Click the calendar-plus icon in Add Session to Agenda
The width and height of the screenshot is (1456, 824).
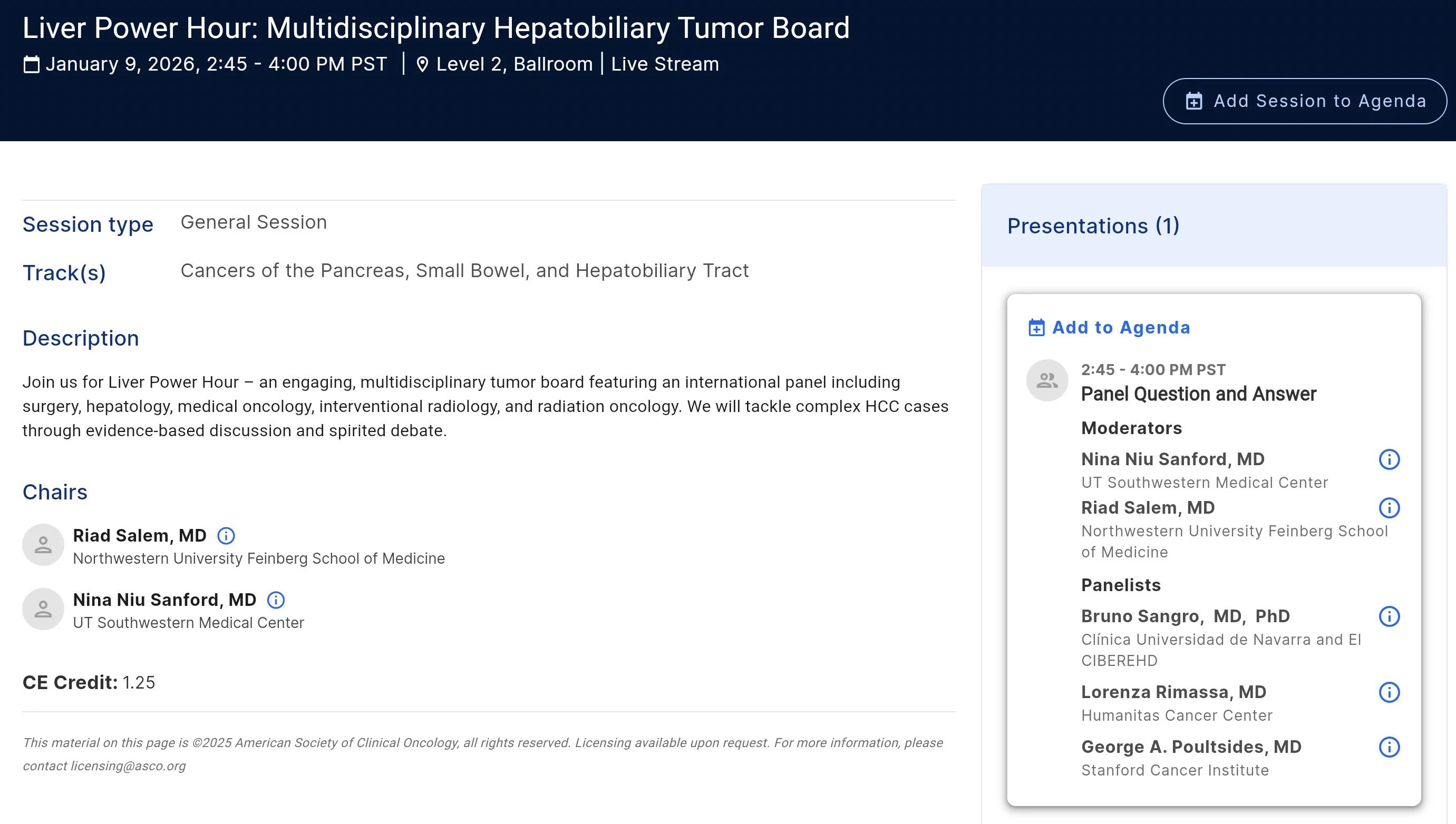pyautogui.click(x=1195, y=101)
